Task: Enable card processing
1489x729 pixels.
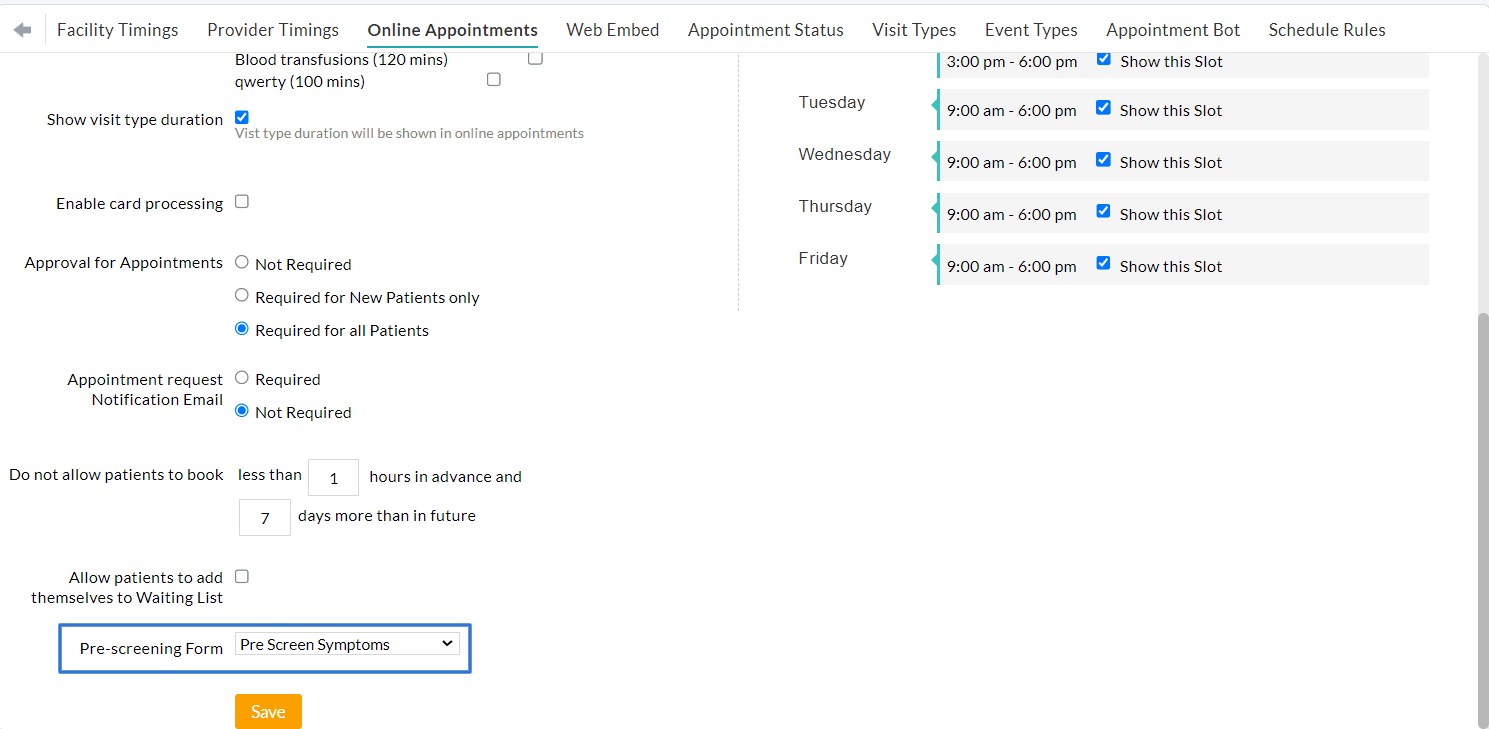Action: coord(241,201)
